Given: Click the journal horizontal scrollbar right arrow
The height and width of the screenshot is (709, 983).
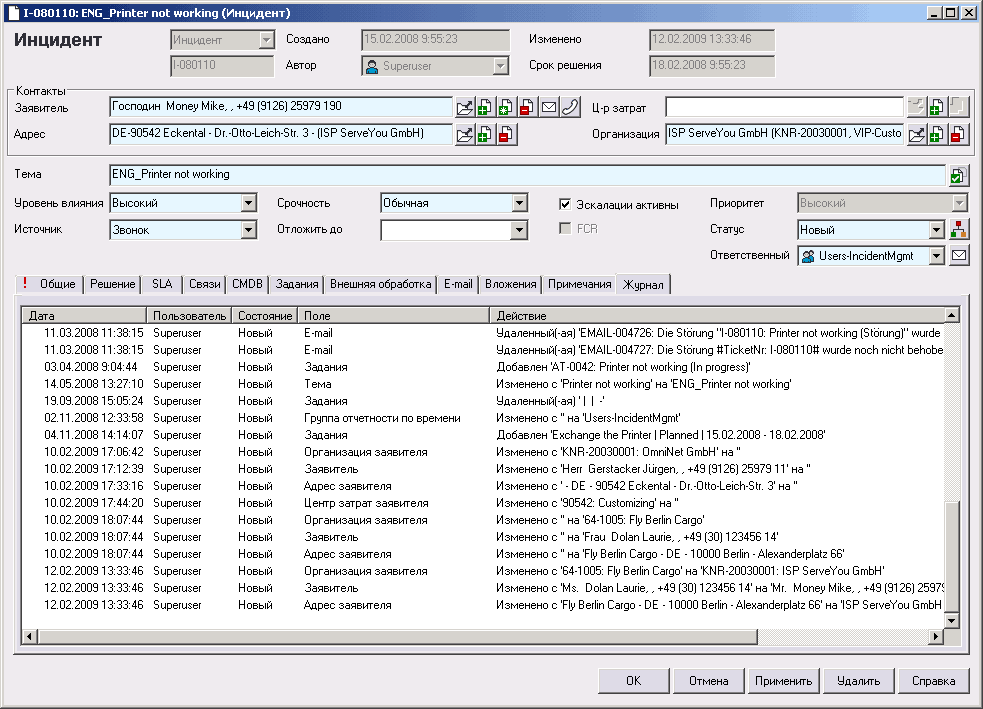Looking at the screenshot, I should (935, 636).
